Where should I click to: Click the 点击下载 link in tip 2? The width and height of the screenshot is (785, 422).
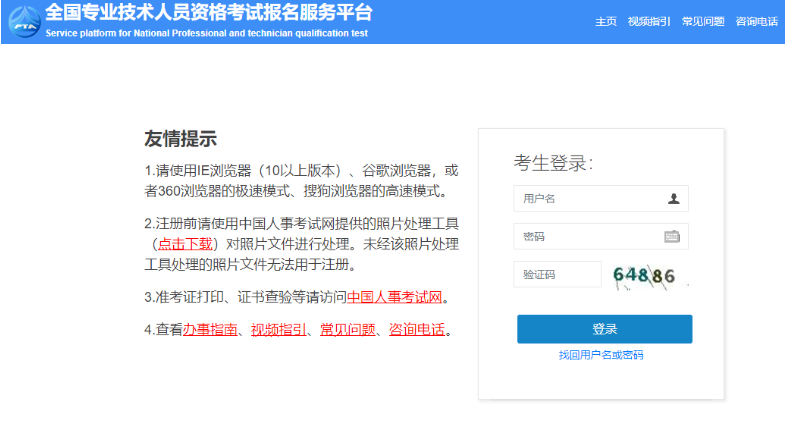click(x=183, y=244)
